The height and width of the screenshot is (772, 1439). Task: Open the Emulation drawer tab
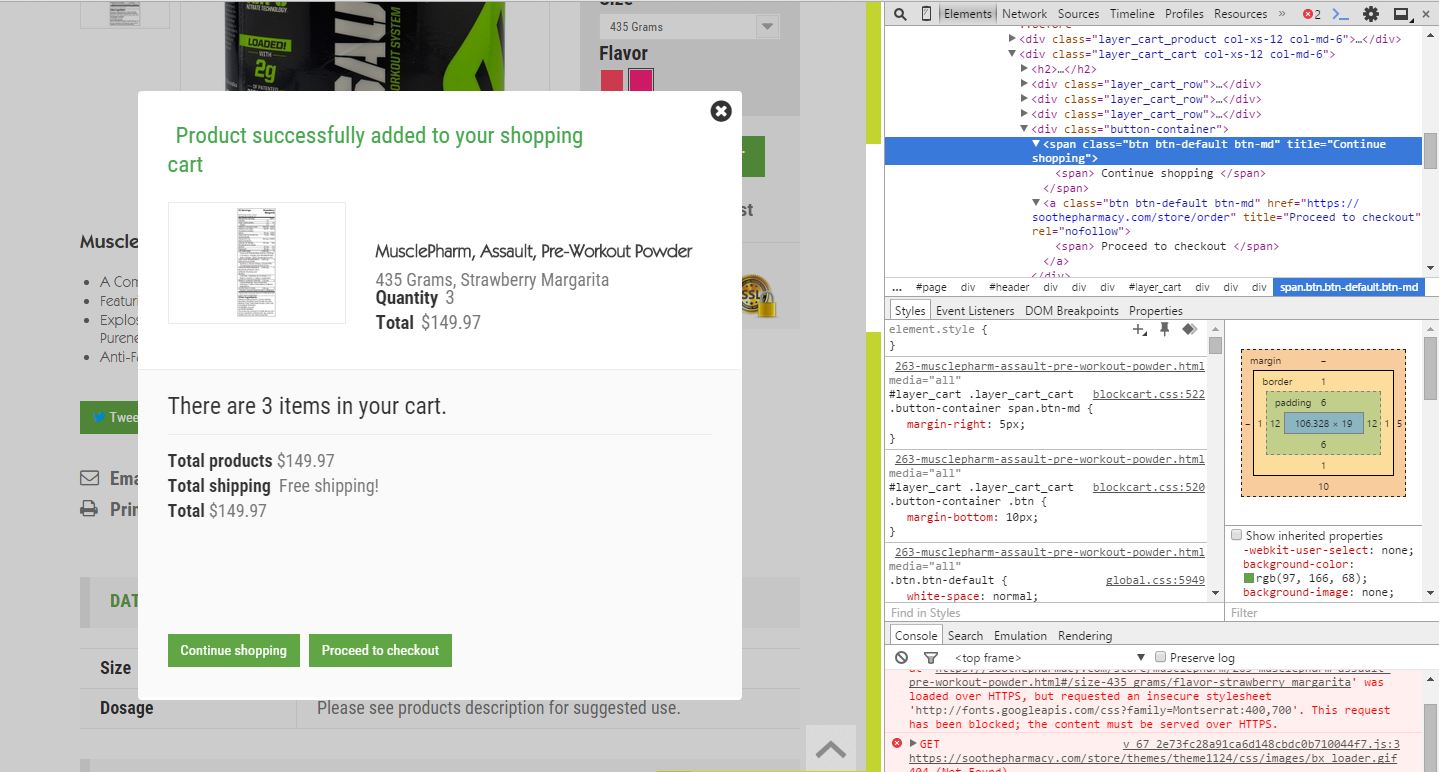(1020, 636)
